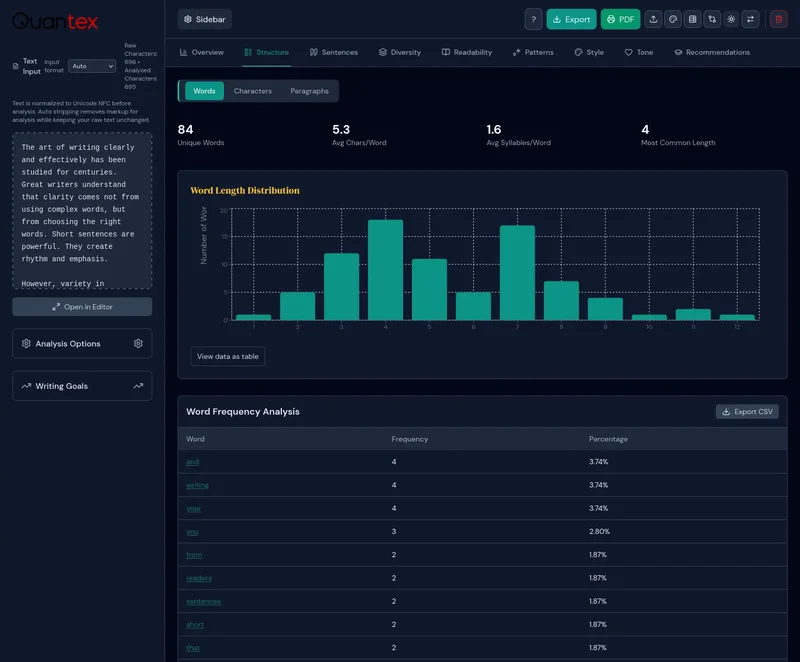The width and height of the screenshot is (800, 662).
Task: Click the Export CSV button
Action: (747, 412)
